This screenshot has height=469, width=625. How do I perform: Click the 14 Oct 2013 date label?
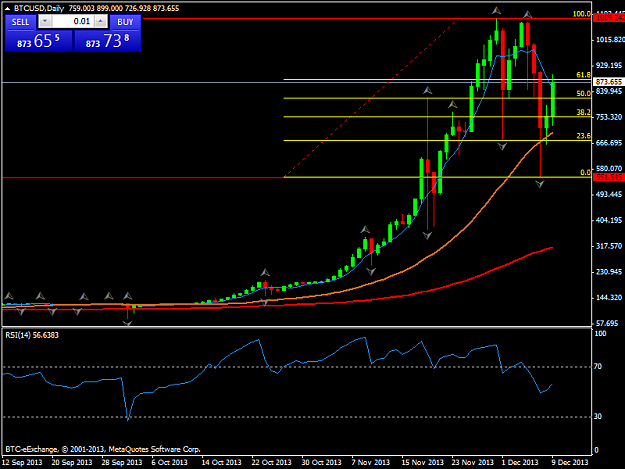click(222, 462)
